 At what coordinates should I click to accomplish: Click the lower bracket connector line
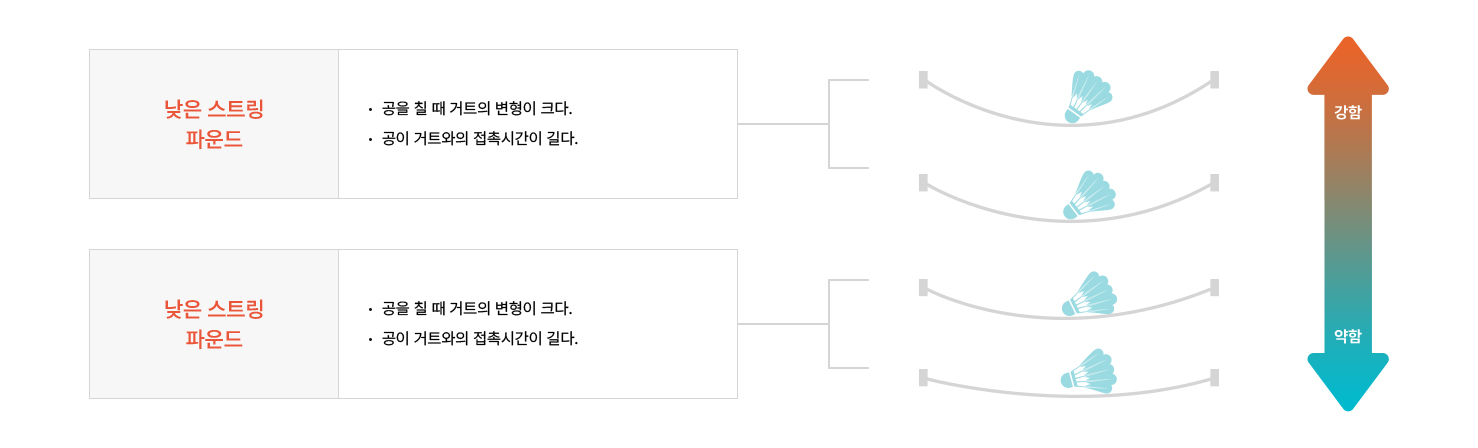[x=829, y=324]
